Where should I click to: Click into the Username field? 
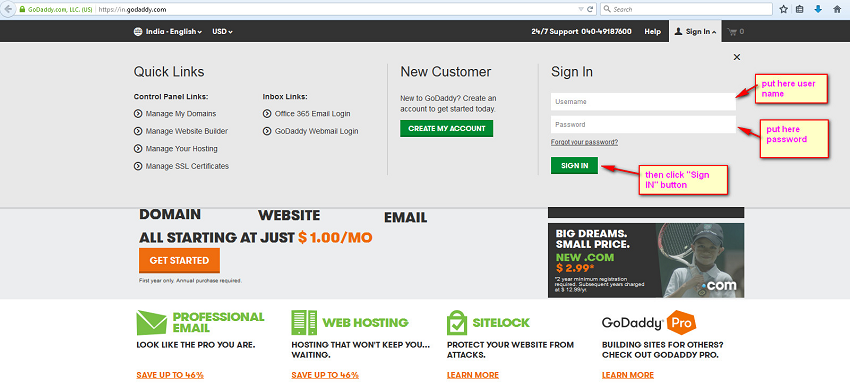point(643,102)
